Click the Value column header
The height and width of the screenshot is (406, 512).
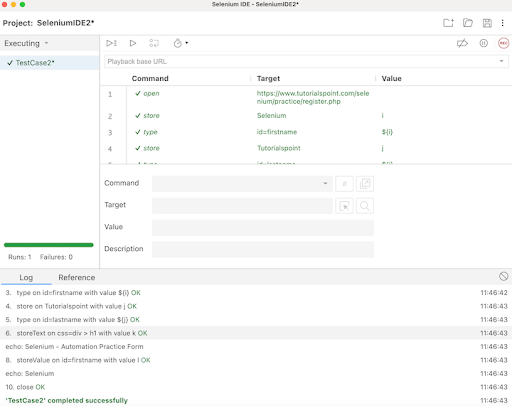coord(391,78)
